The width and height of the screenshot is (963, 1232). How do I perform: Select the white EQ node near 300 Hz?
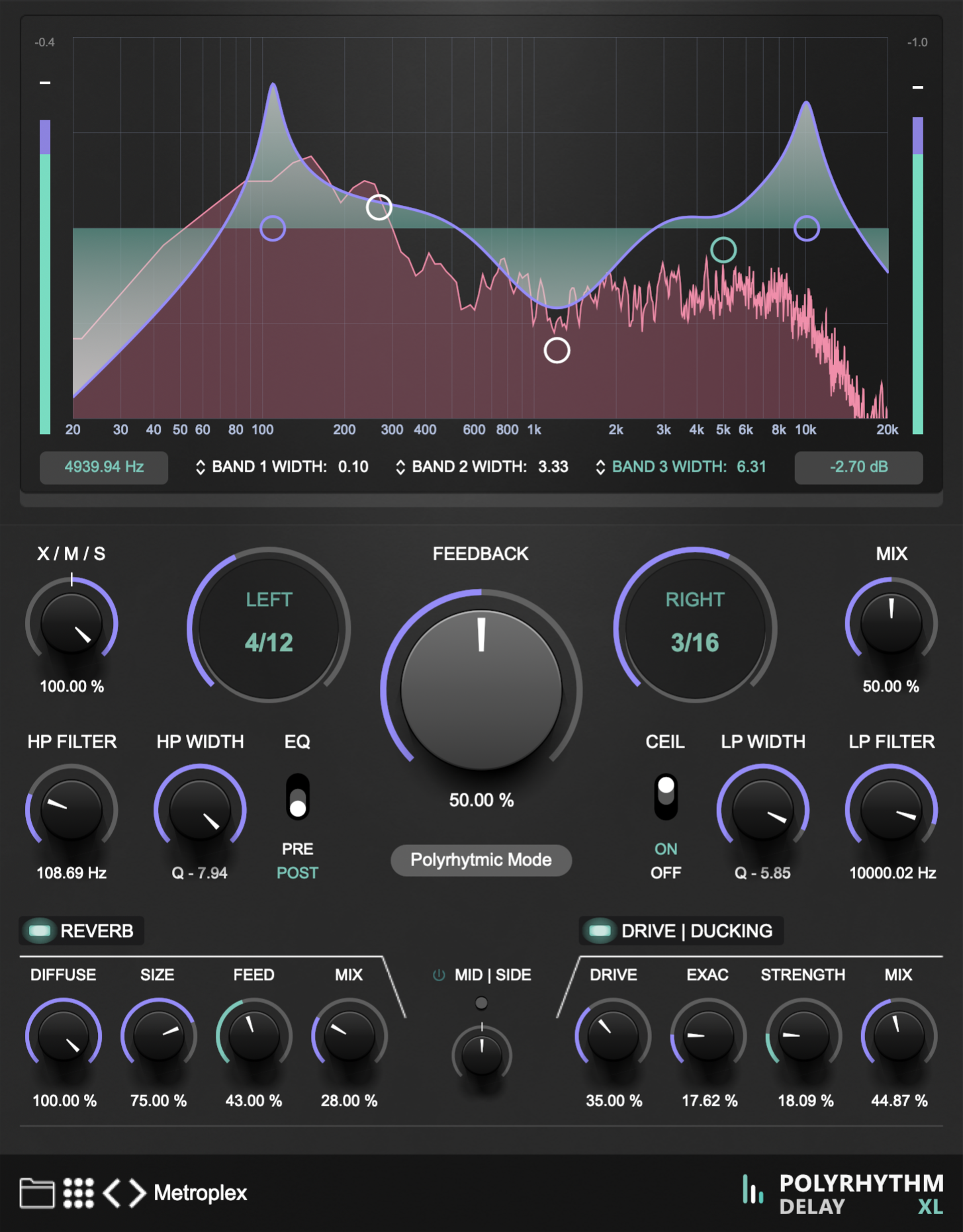pos(379,208)
